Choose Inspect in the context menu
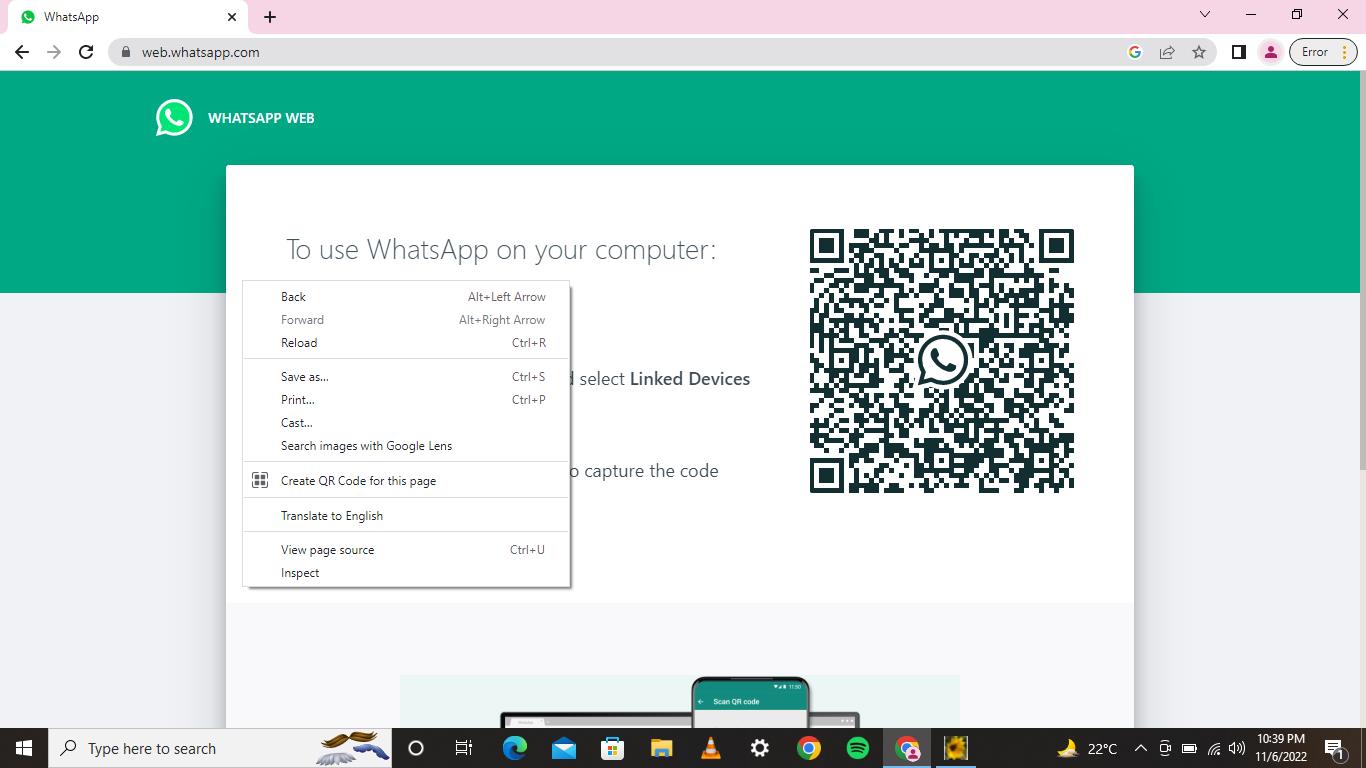1366x768 pixels. (300, 573)
